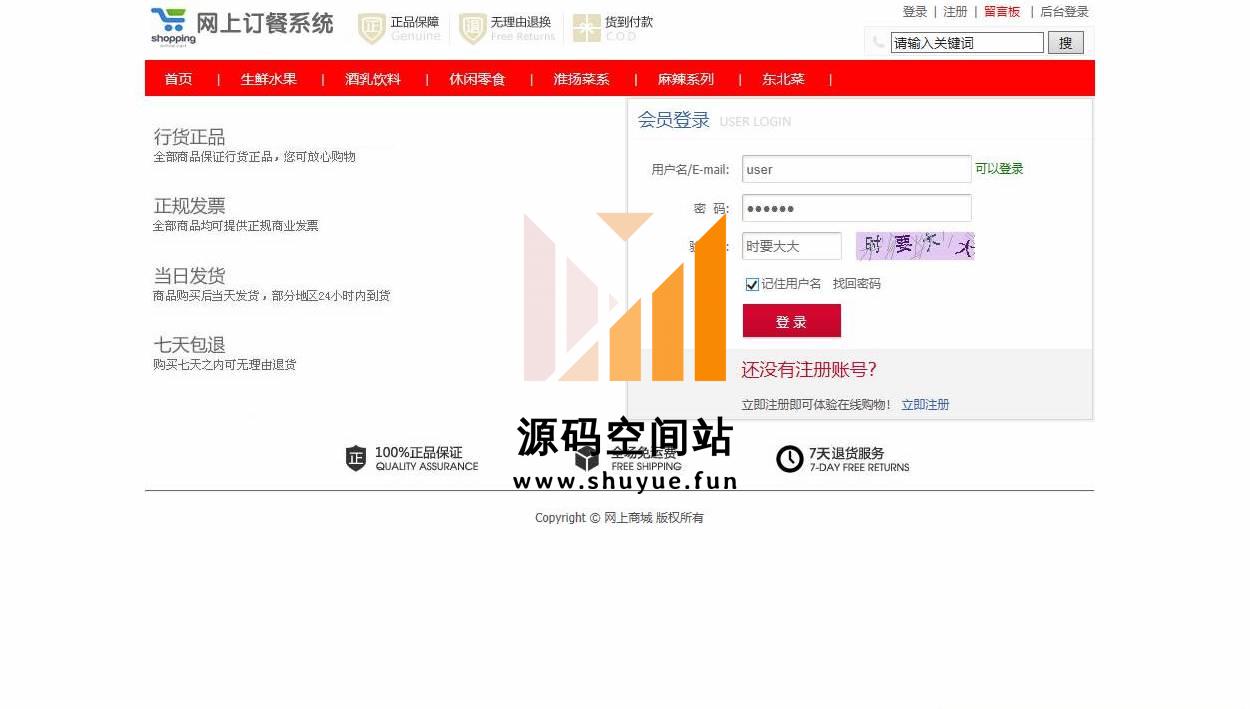Click the 全部商品均可提供正规商业发票 text
The height and width of the screenshot is (709, 1250).
[236, 226]
